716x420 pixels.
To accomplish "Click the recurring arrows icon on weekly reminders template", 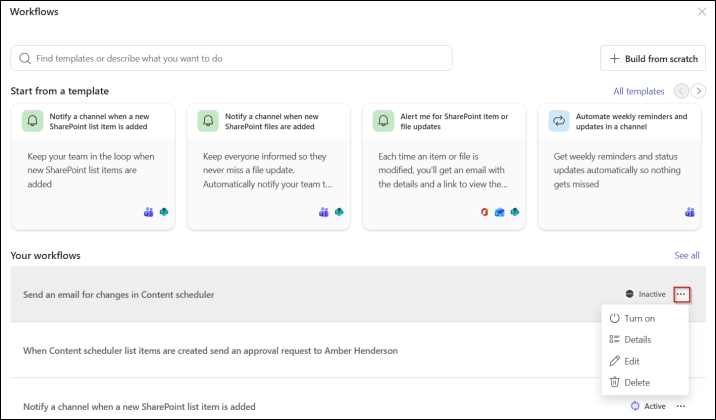I will click(558, 121).
